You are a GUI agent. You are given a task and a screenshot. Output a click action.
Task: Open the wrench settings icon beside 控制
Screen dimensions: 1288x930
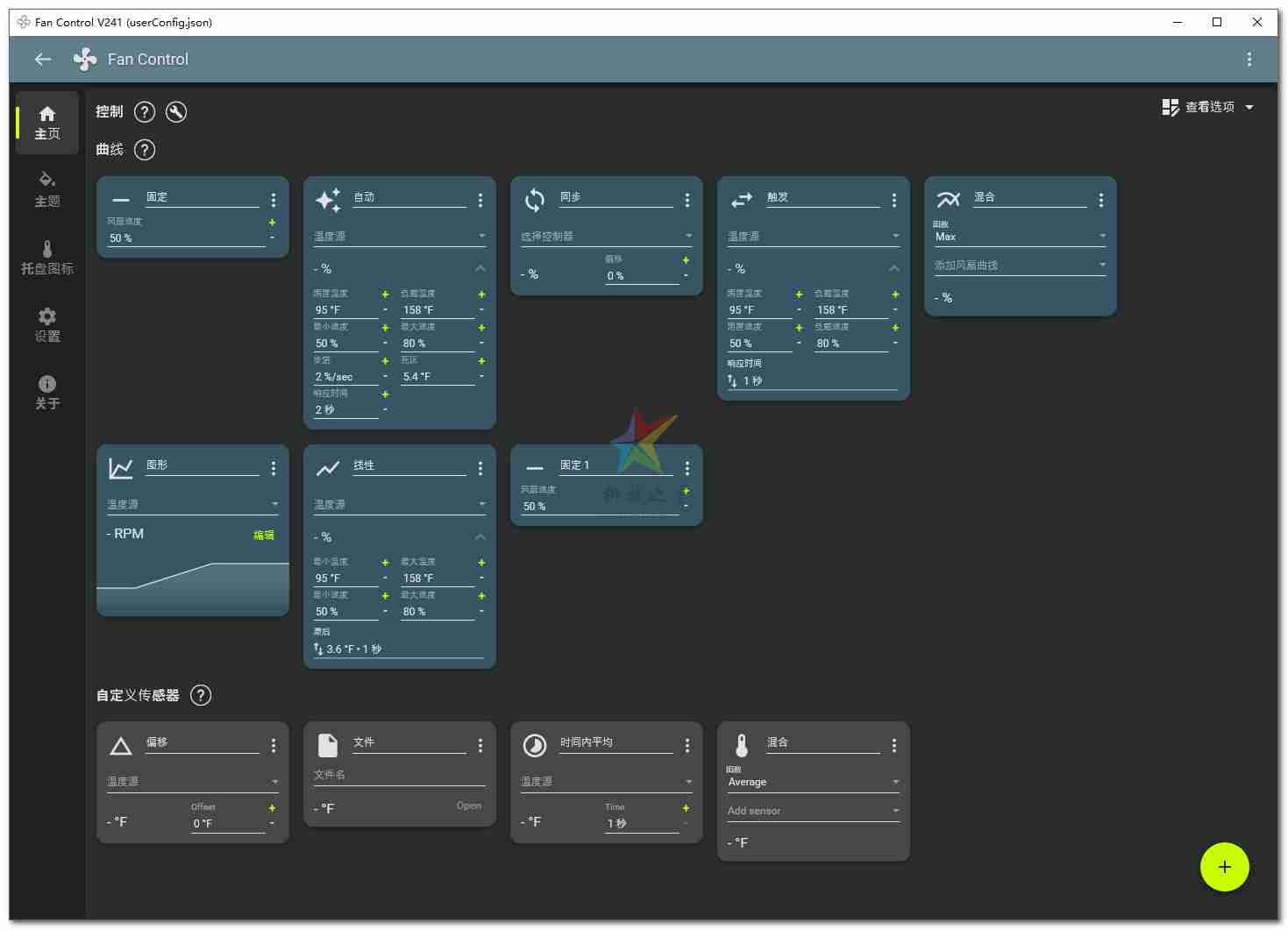[176, 112]
